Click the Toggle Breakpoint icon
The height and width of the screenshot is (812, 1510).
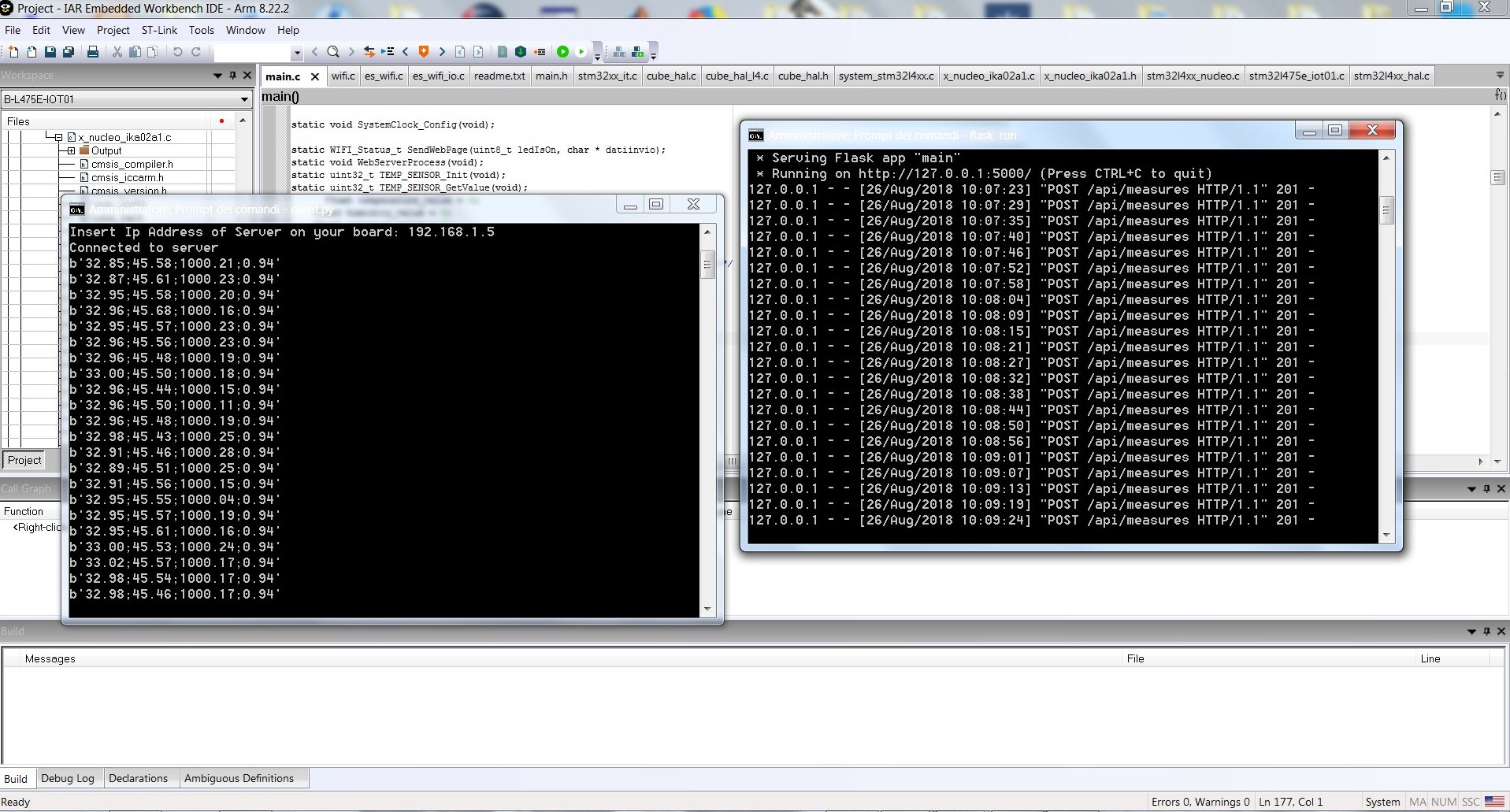(x=540, y=52)
